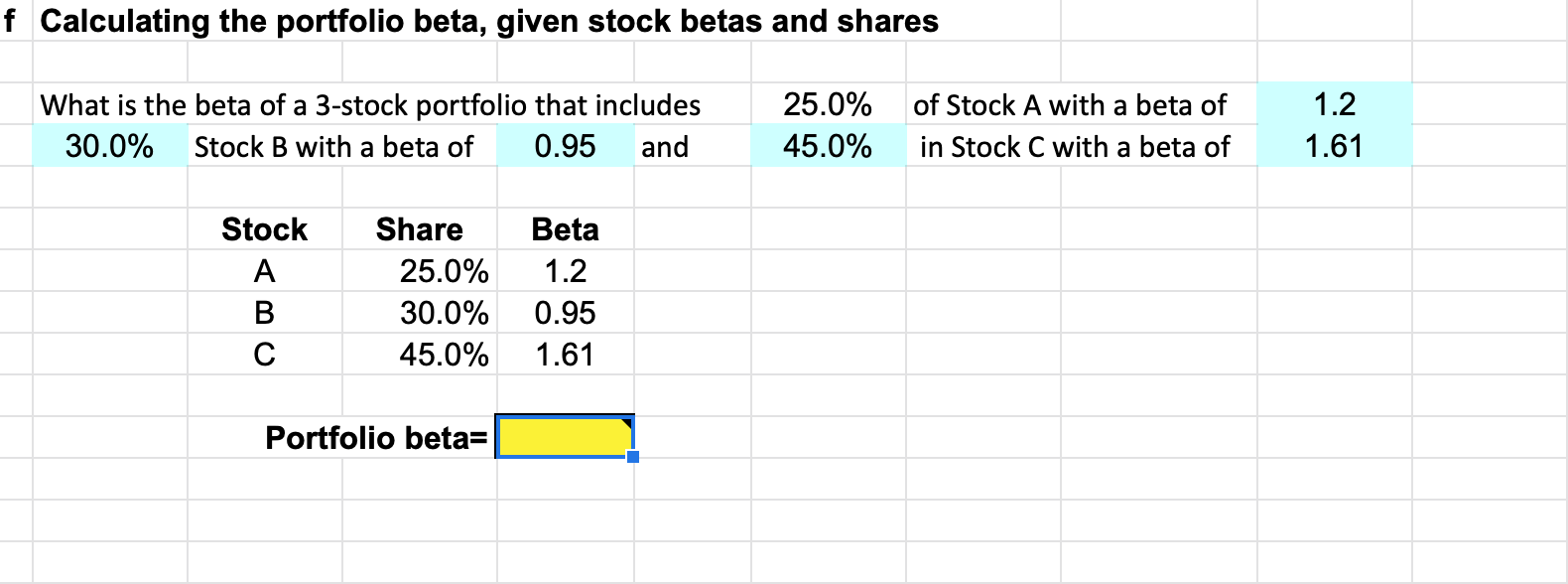1568x584 pixels.
Task: Click the beta value 0.95 for Stock B
Action: pyautogui.click(x=564, y=313)
